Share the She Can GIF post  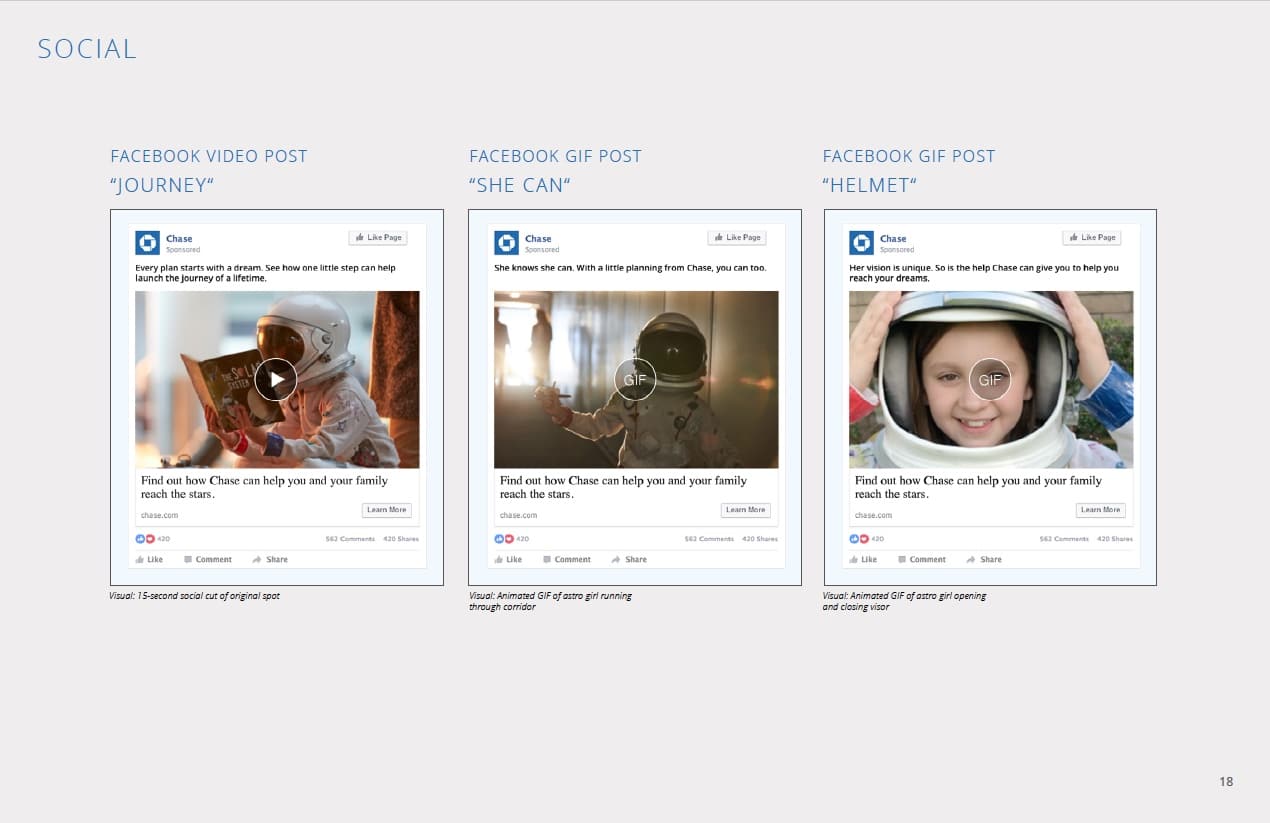coord(629,559)
